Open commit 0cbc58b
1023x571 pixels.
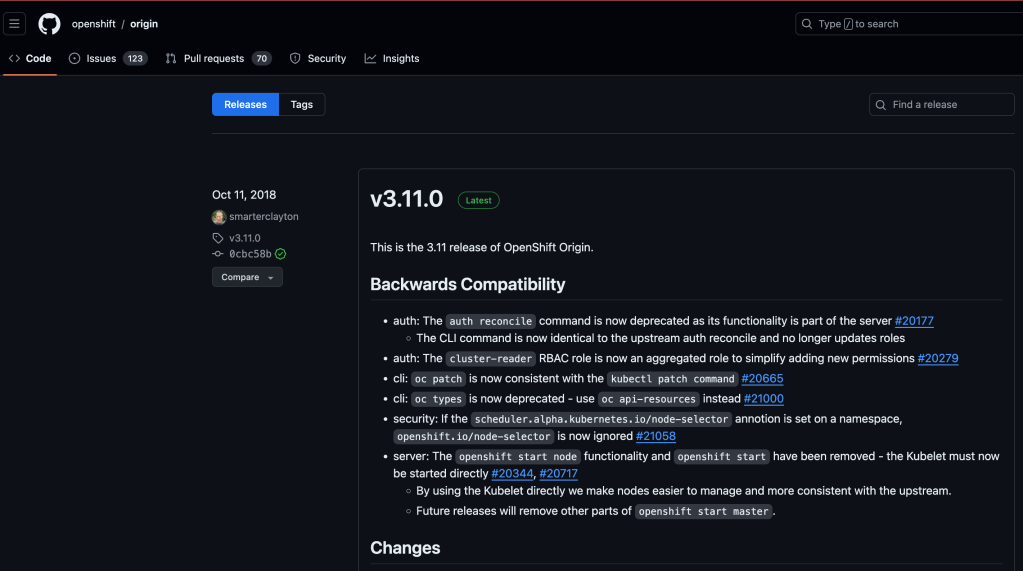250,254
